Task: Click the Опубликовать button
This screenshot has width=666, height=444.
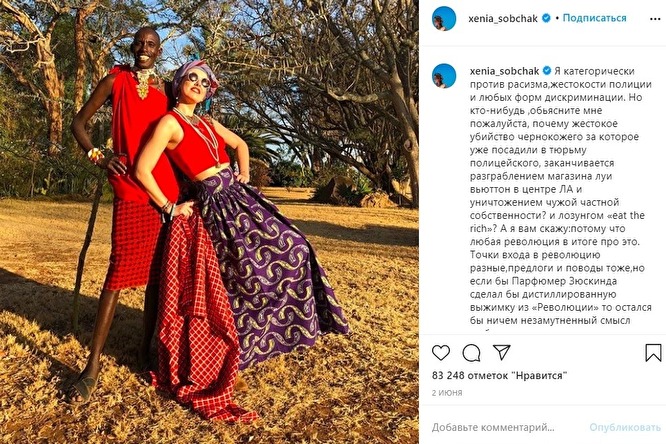Action: pyautogui.click(x=625, y=427)
